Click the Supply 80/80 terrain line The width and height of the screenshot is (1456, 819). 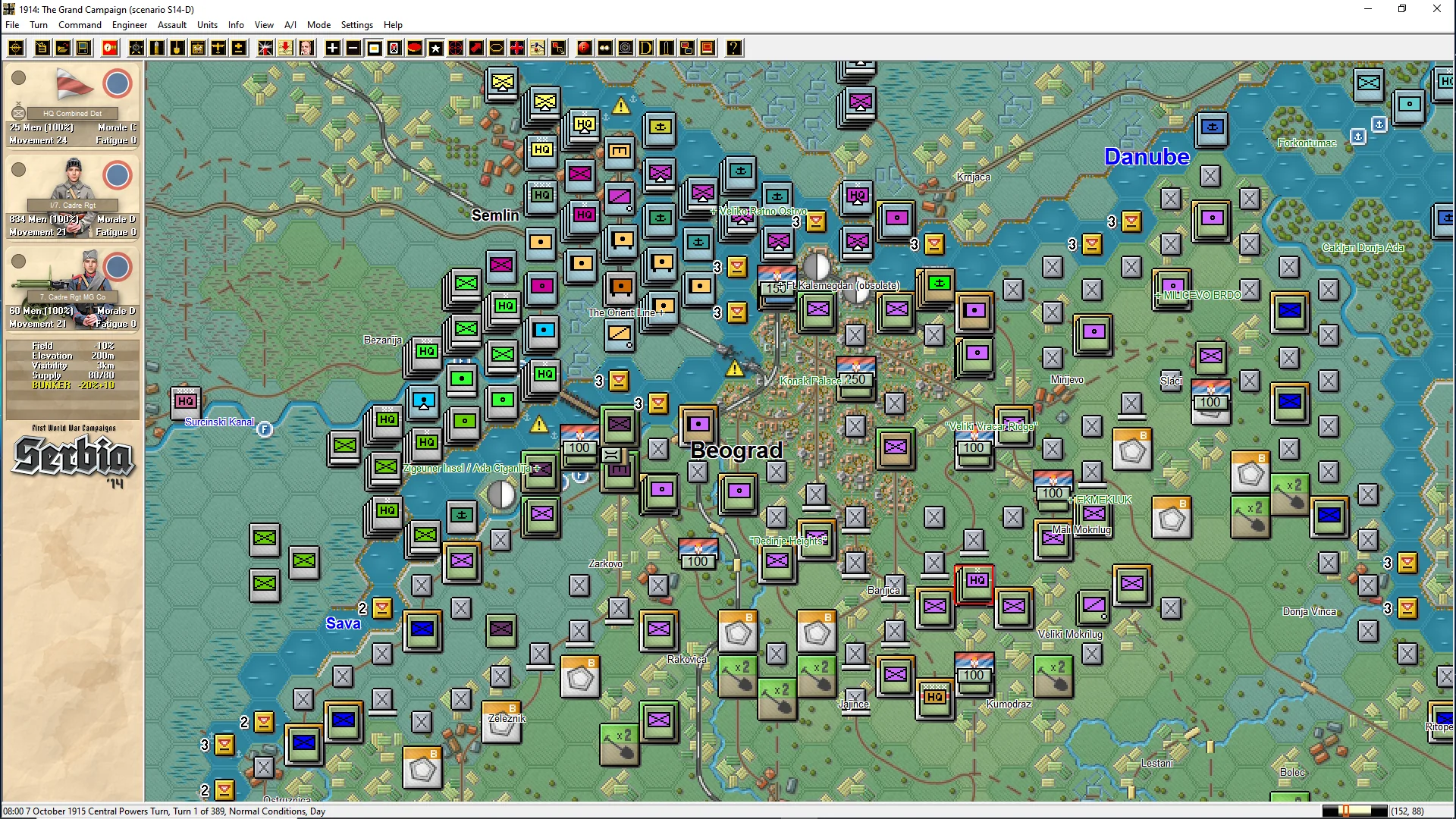73,375
